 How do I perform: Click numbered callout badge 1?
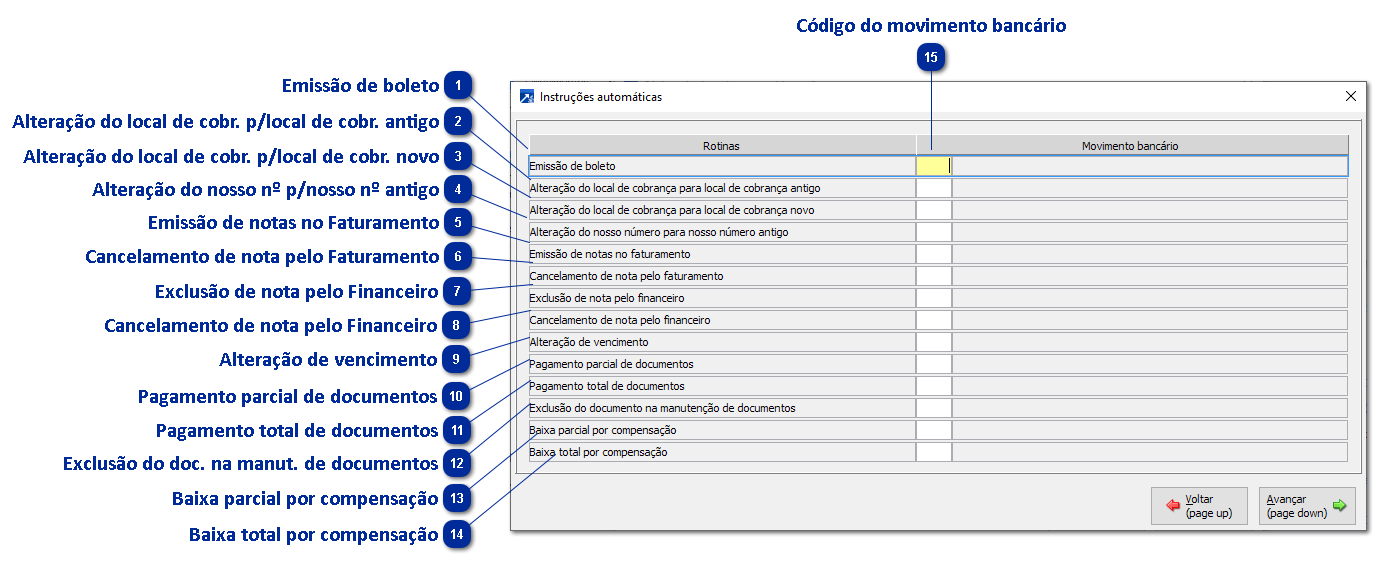pyautogui.click(x=457, y=86)
